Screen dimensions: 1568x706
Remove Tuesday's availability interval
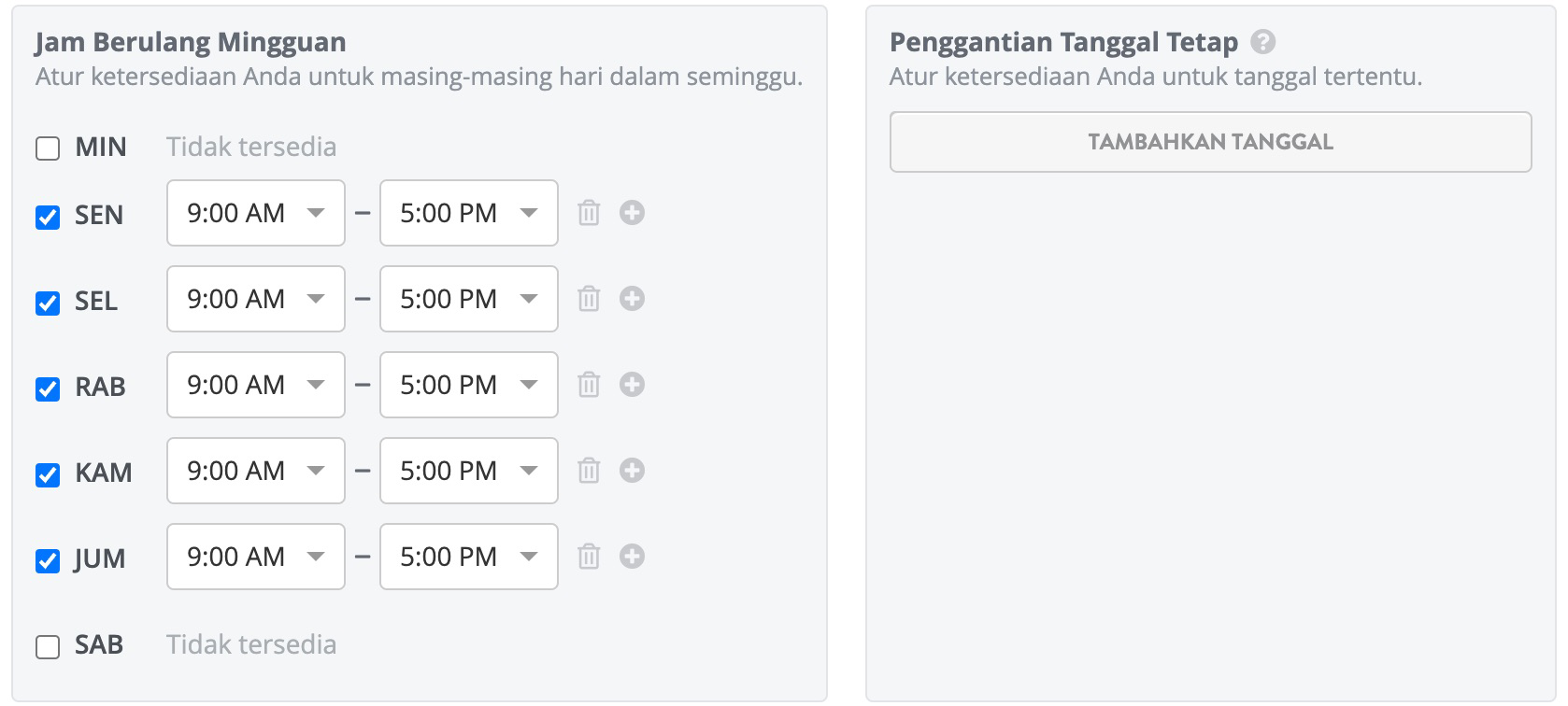[588, 299]
